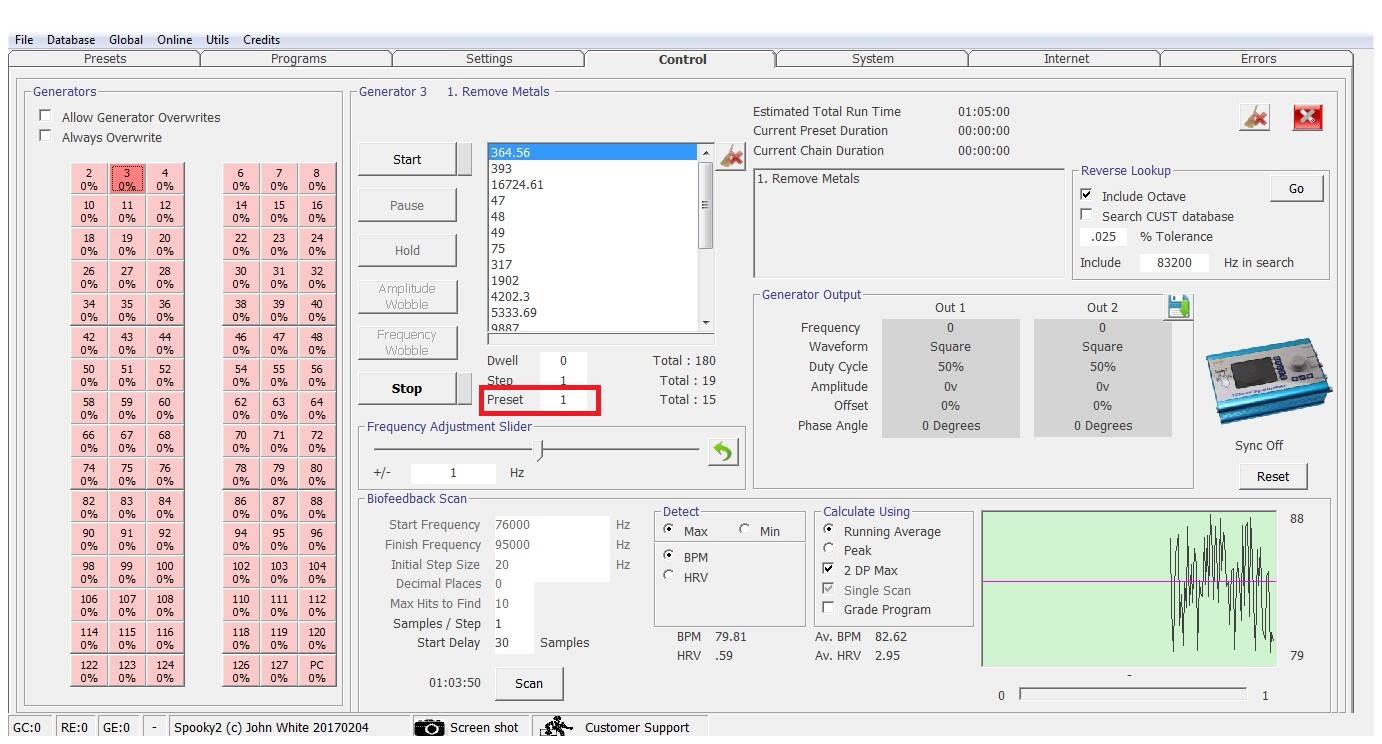1382x744 pixels.
Task: Click the green undo arrow on frequency slider
Action: pyautogui.click(x=722, y=452)
